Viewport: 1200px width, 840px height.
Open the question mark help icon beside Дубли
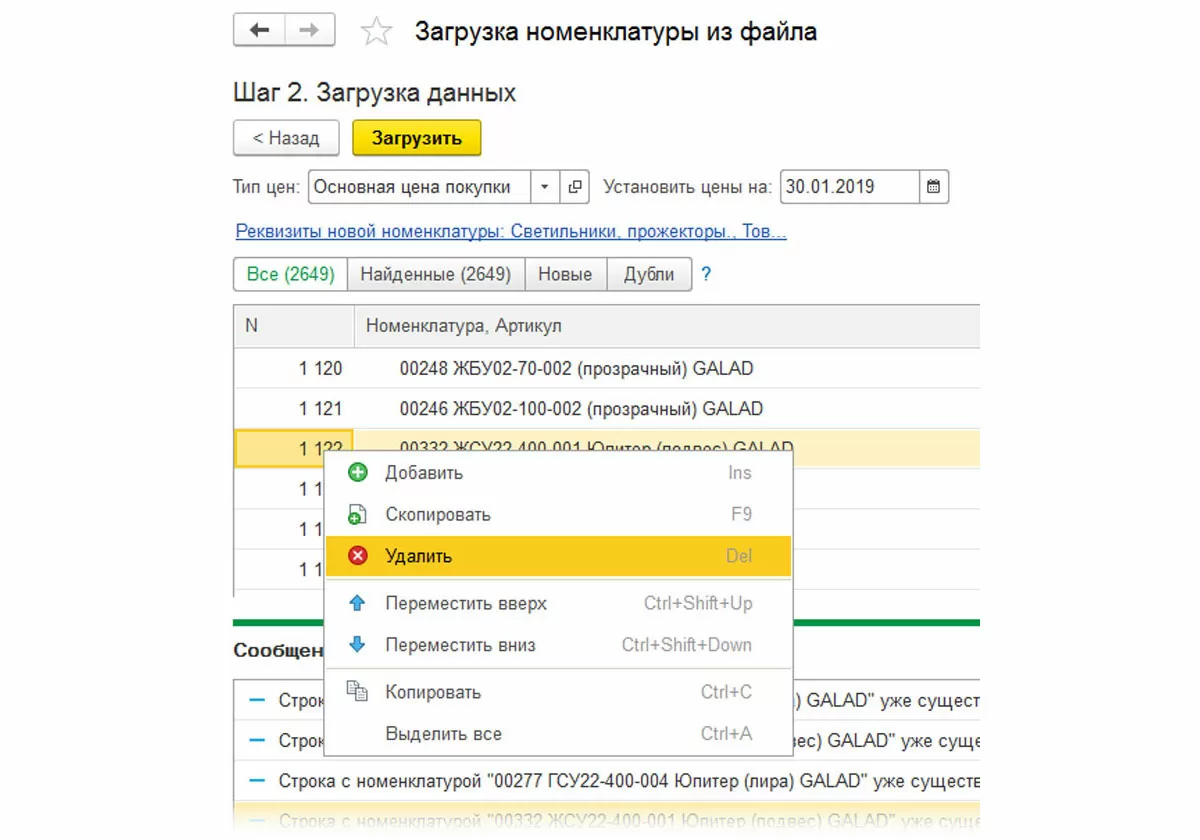[x=706, y=274]
